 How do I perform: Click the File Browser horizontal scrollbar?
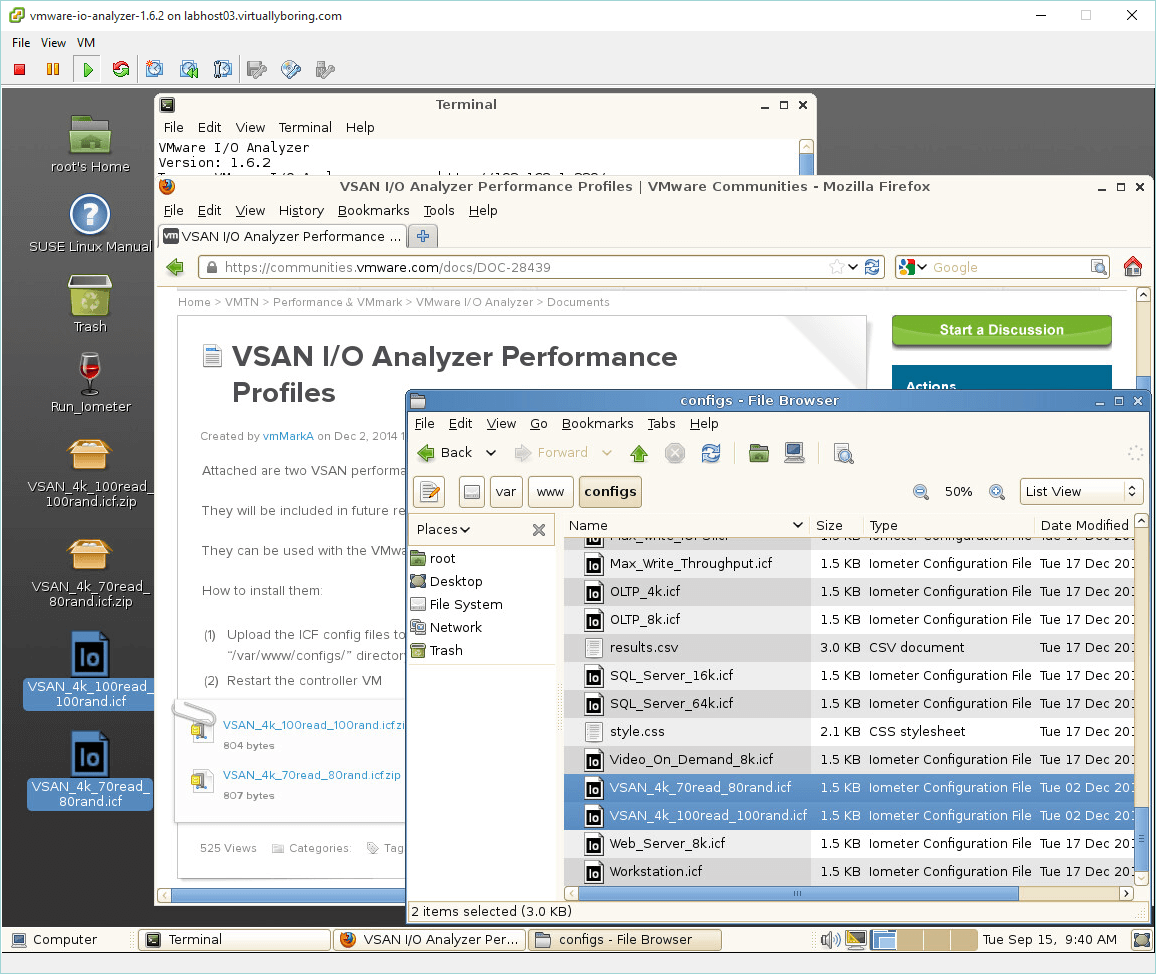798,893
